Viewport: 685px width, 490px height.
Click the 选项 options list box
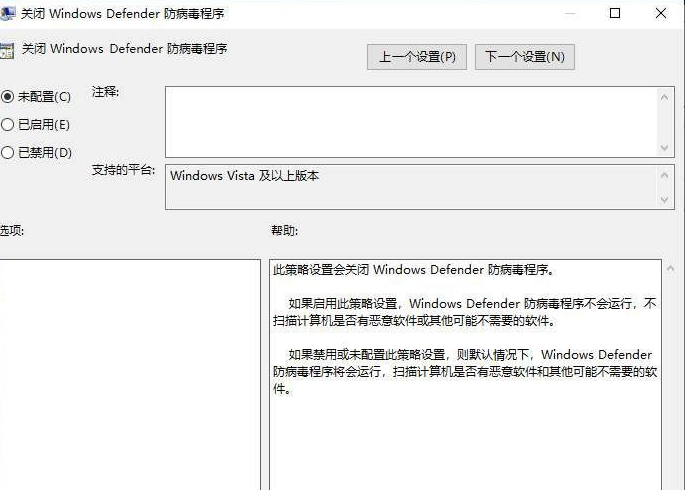130,374
